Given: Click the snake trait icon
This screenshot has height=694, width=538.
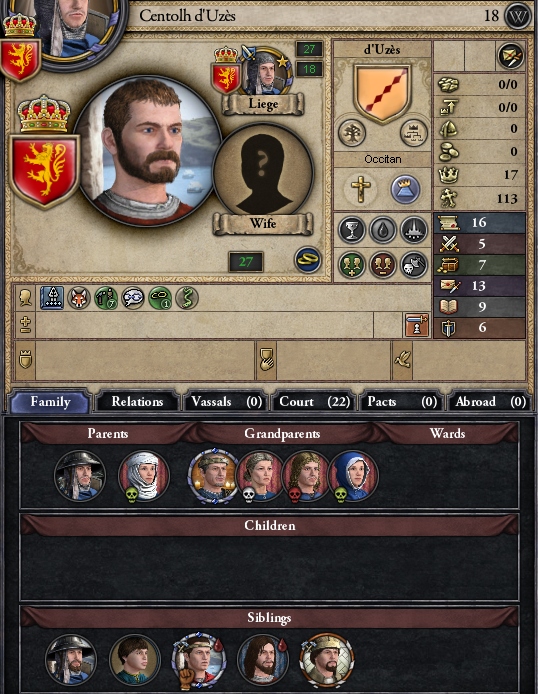Looking at the screenshot, I should point(187,297).
